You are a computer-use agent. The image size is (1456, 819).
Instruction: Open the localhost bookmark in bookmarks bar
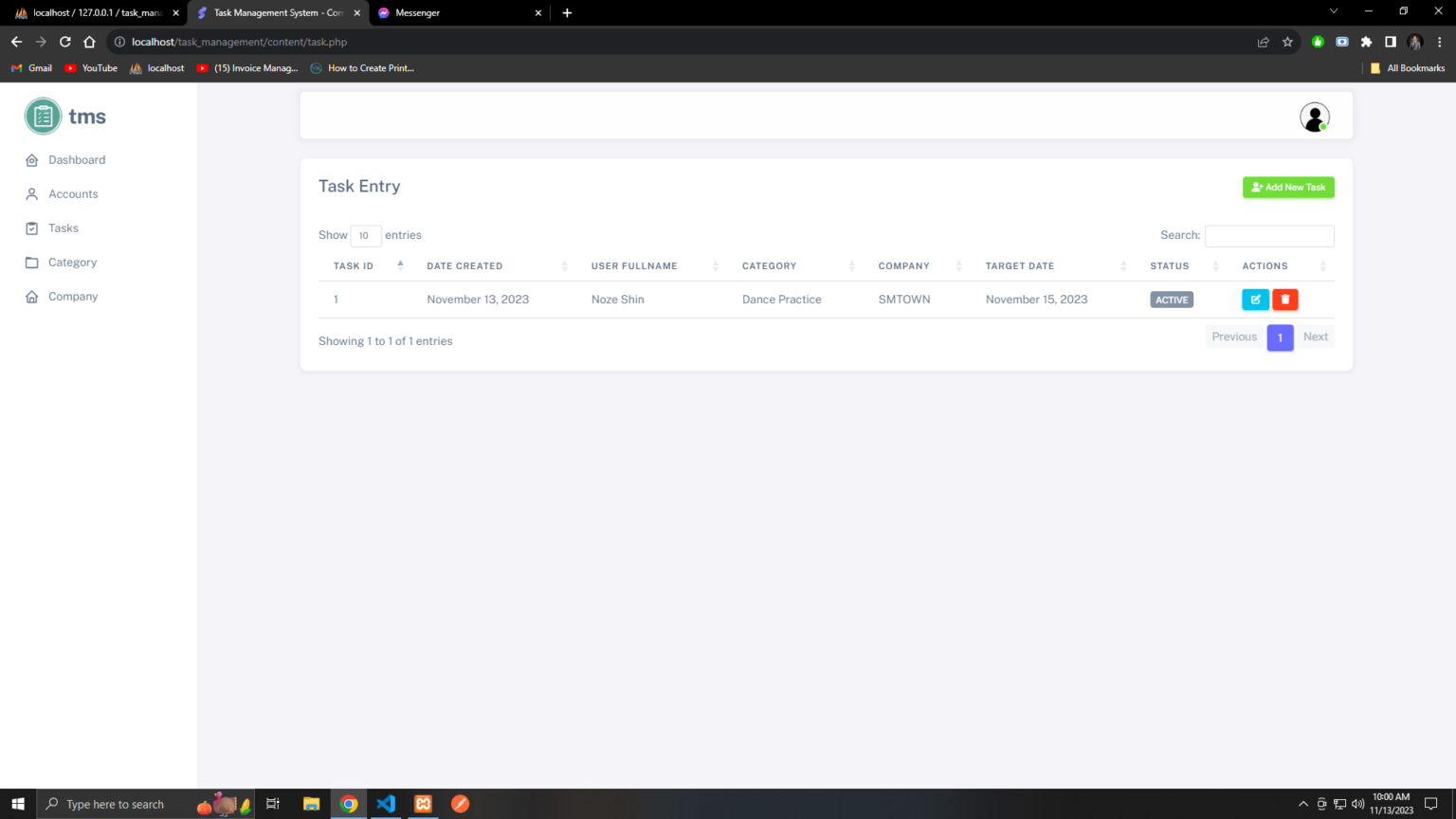point(156,67)
